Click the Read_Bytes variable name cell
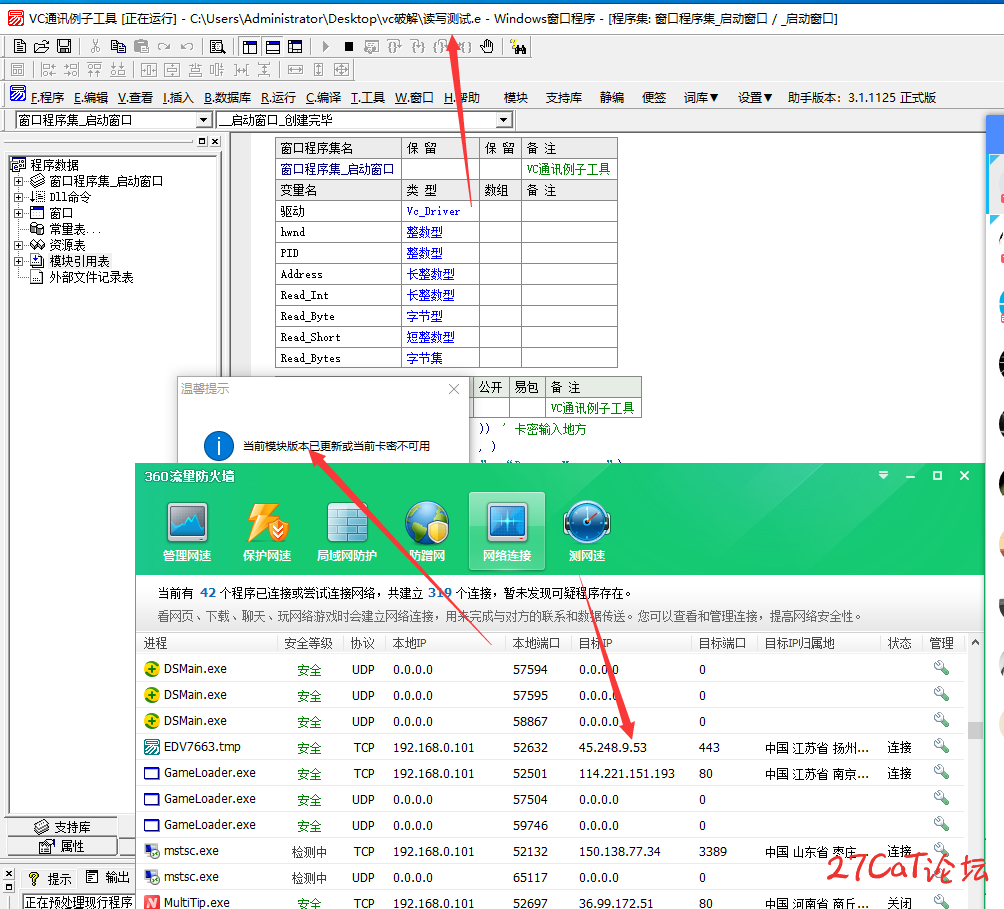The image size is (1004, 909). click(x=338, y=358)
